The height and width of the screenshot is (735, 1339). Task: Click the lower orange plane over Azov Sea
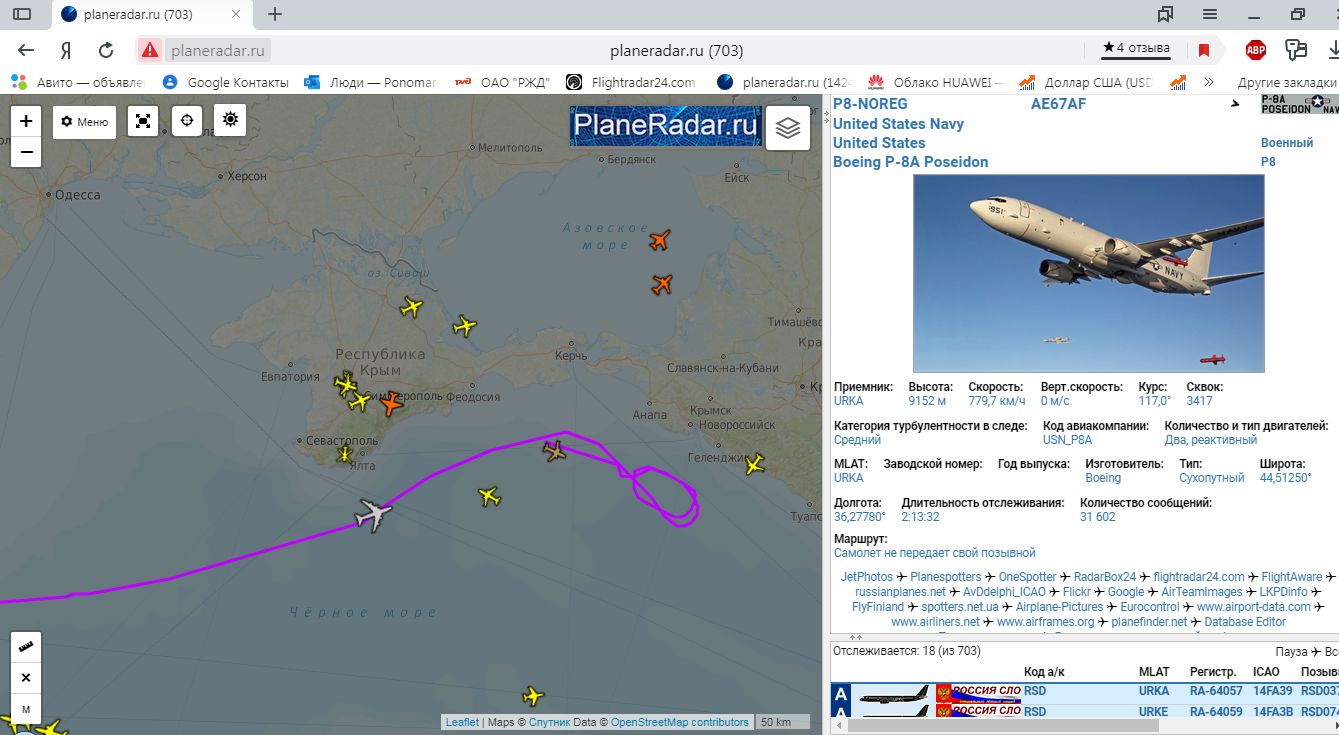(x=662, y=285)
